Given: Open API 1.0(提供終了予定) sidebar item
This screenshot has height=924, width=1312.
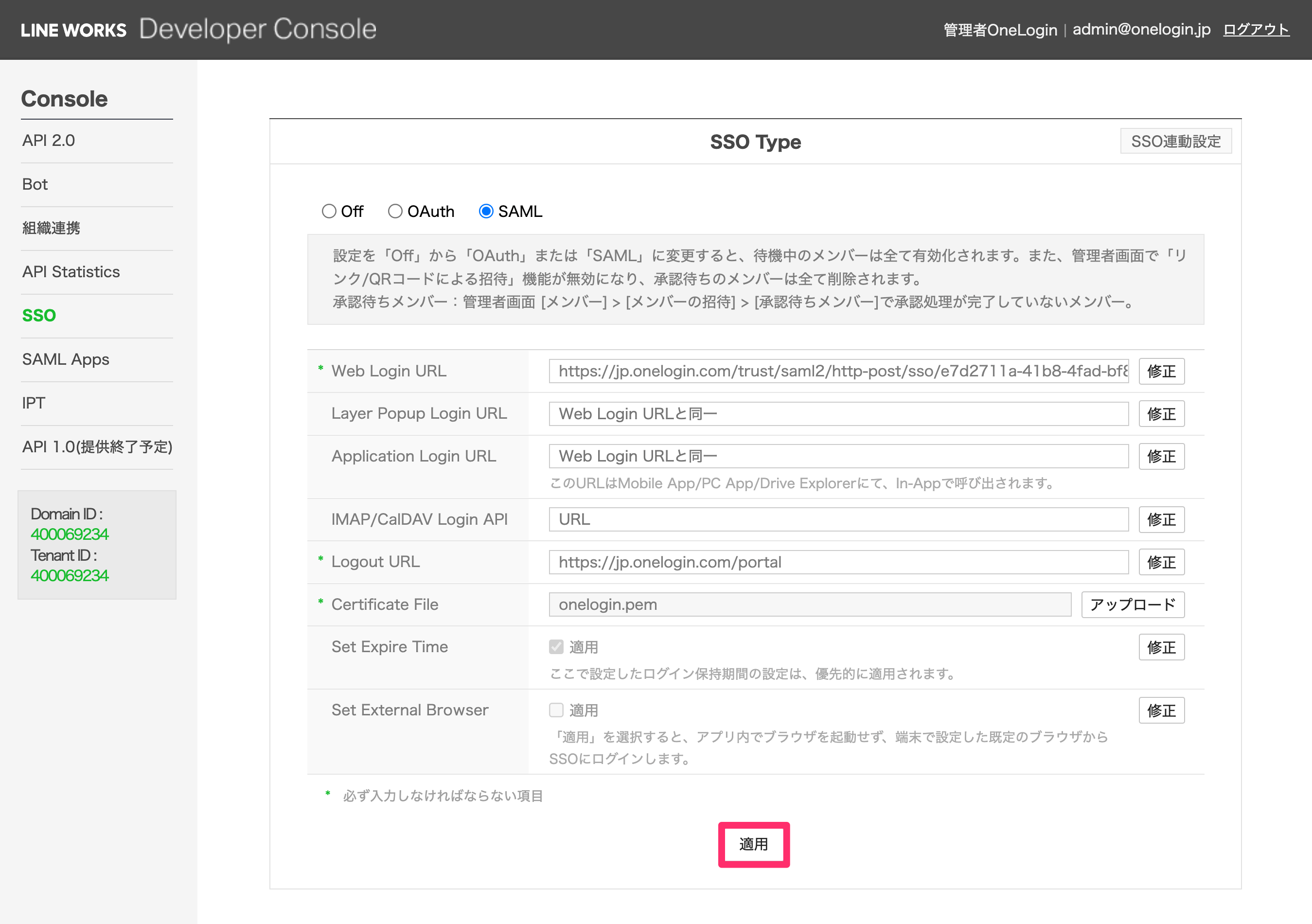Looking at the screenshot, I should pyautogui.click(x=97, y=447).
